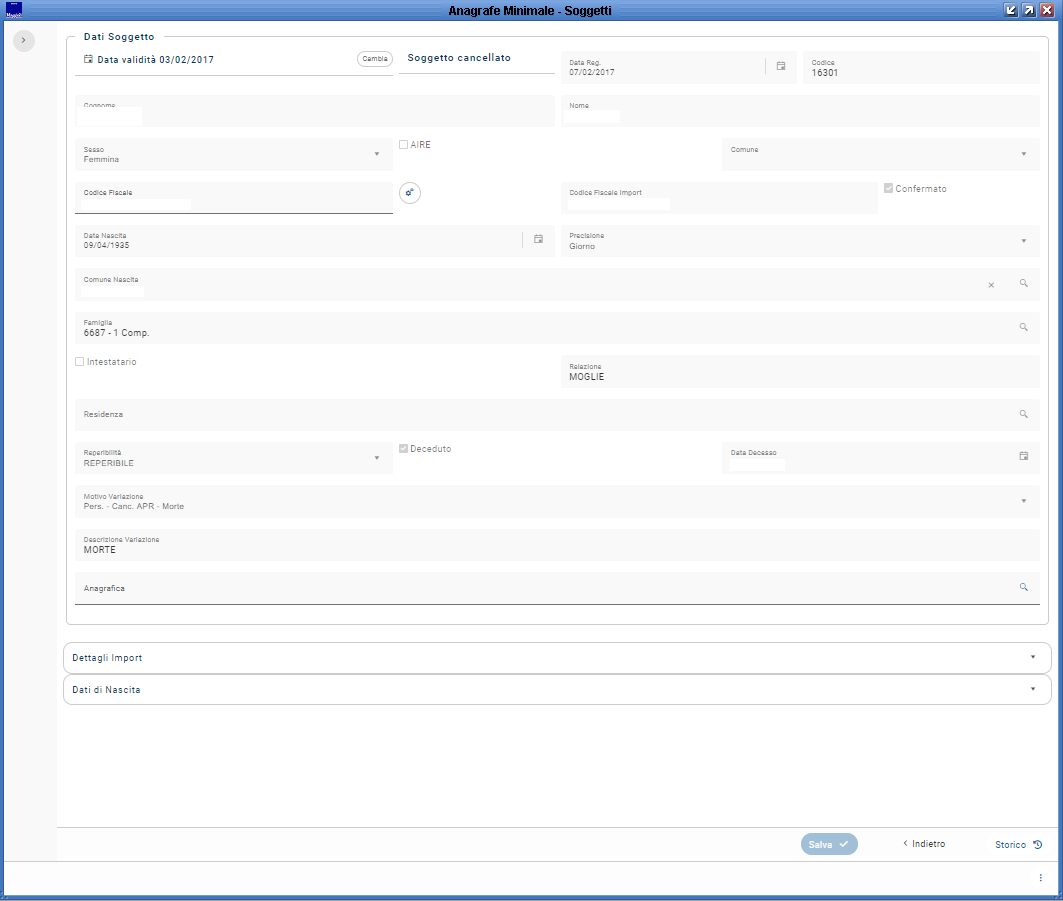Open the Sesso dropdown

point(377,154)
